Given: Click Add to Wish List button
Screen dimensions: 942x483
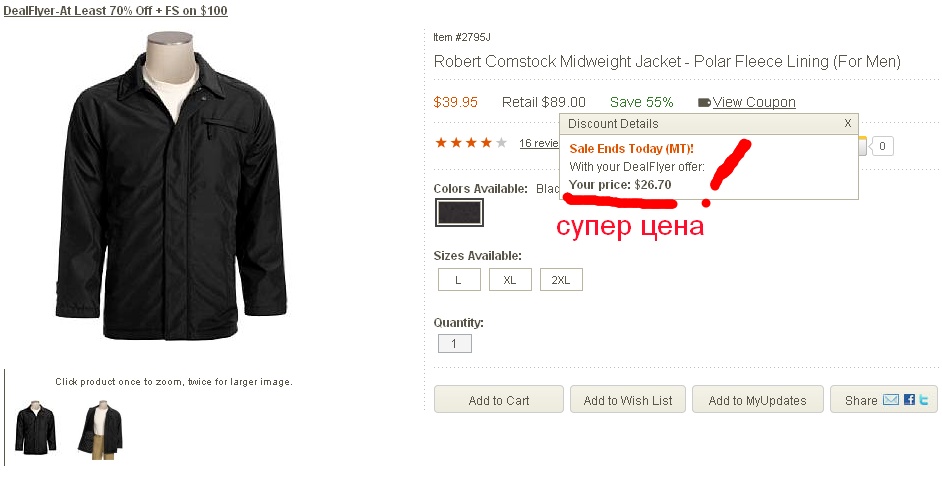Looking at the screenshot, I should pos(628,399).
